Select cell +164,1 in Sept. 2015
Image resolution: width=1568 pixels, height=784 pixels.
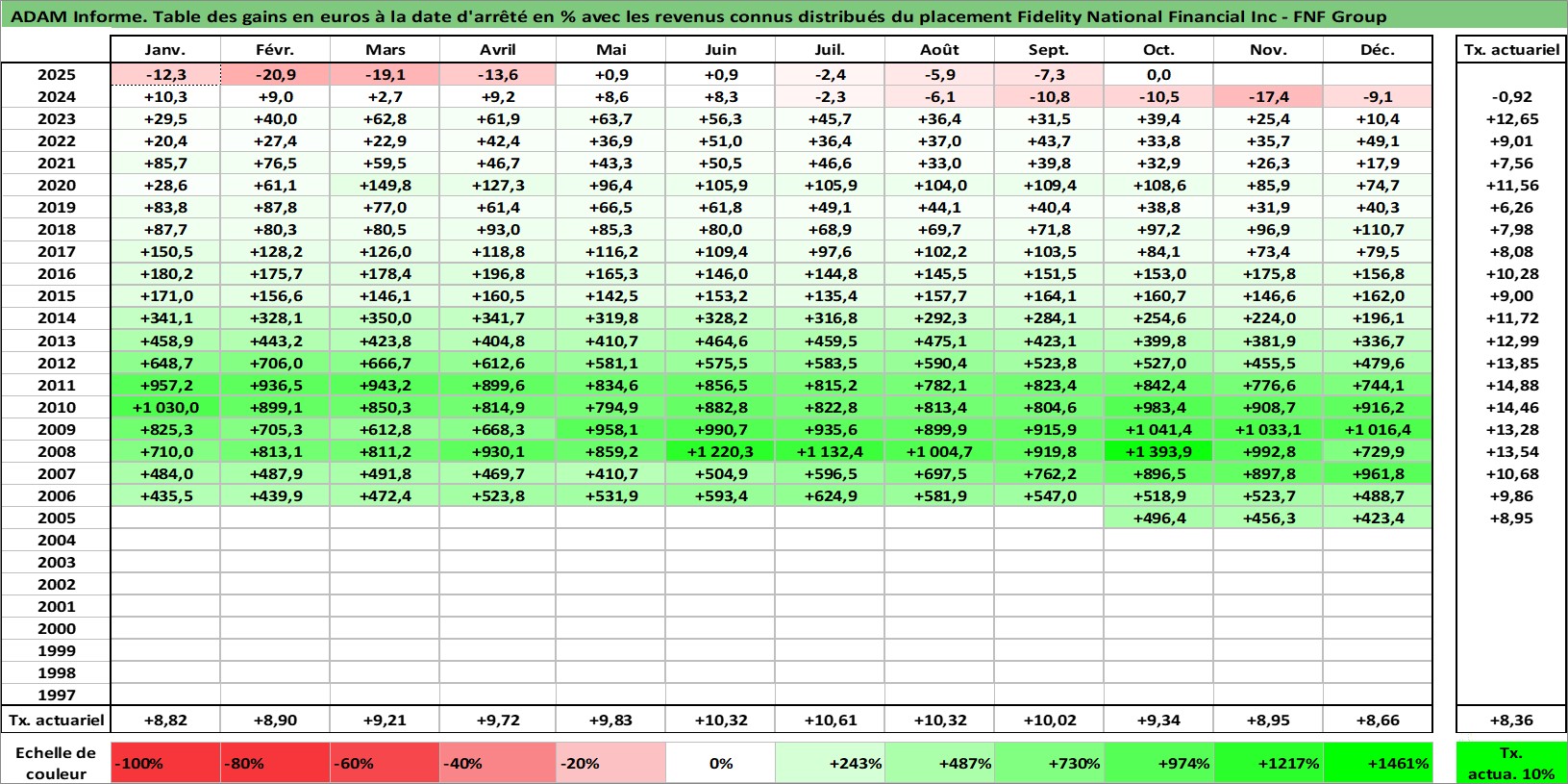1049,295
